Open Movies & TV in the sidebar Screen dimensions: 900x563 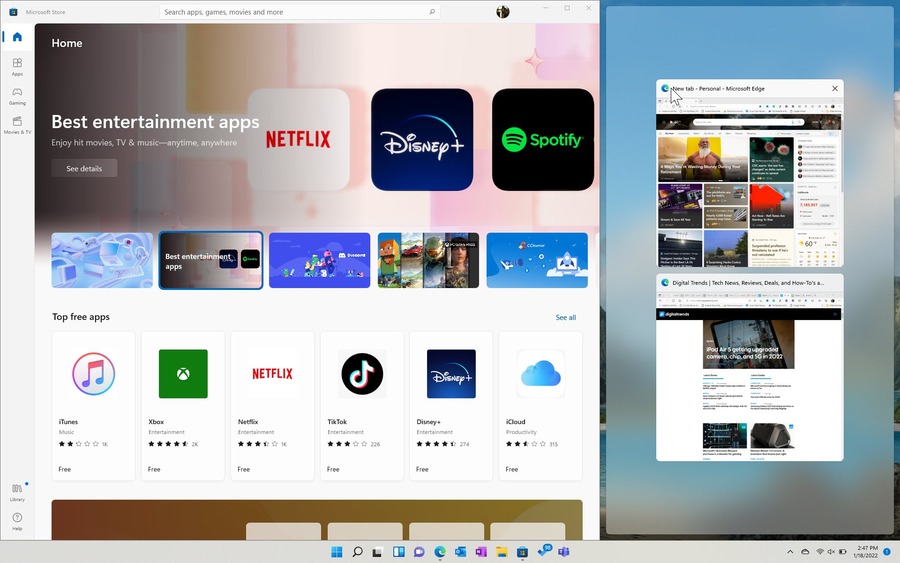17,125
